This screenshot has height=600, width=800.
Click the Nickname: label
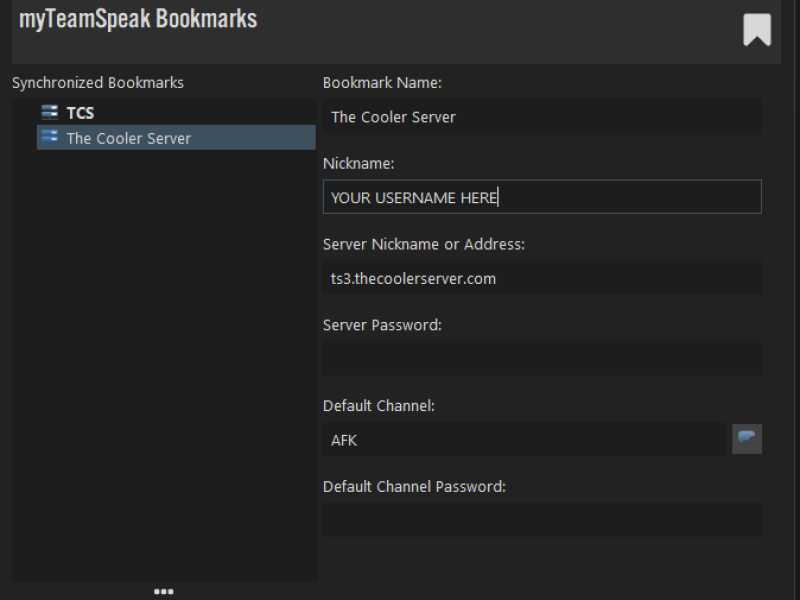coord(359,163)
